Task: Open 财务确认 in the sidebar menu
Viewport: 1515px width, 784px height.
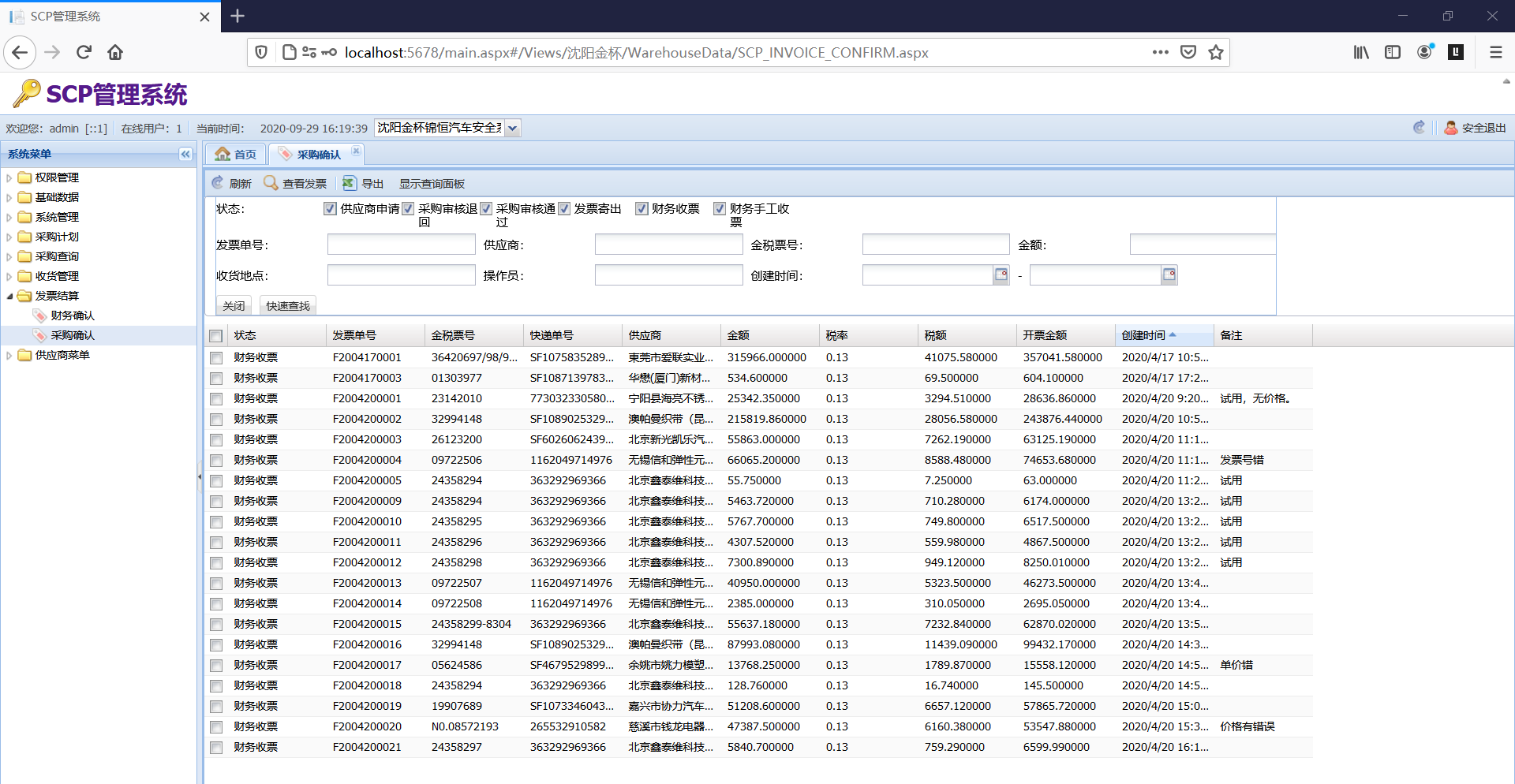Action: (x=73, y=315)
